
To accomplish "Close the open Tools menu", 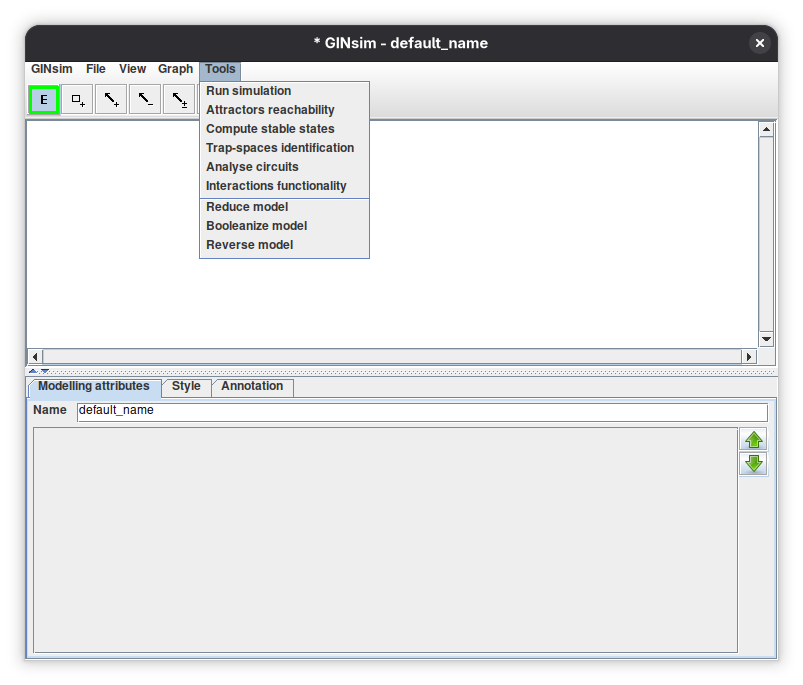I will click(220, 69).
